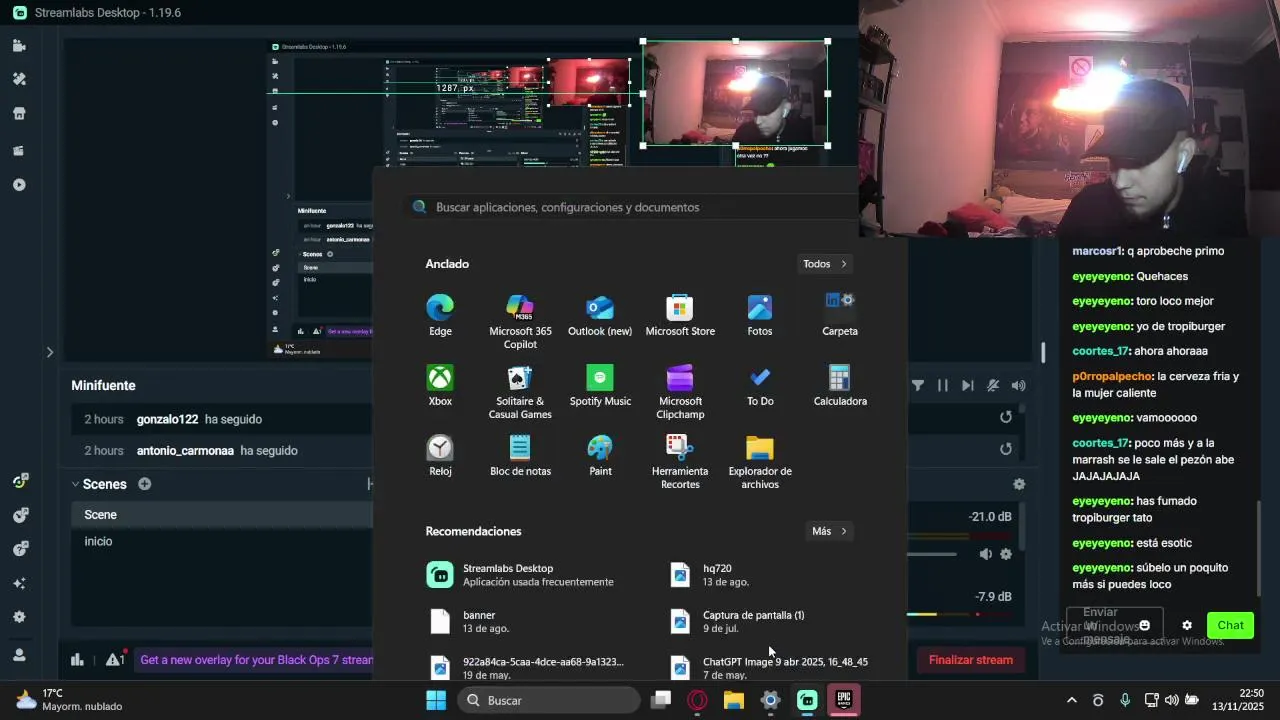Focus the Start menu search field
The height and width of the screenshot is (720, 1280).
[632, 207]
